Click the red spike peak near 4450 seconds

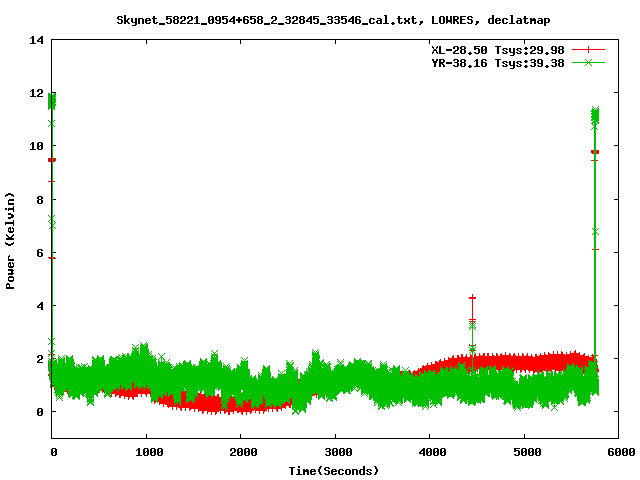472,298
